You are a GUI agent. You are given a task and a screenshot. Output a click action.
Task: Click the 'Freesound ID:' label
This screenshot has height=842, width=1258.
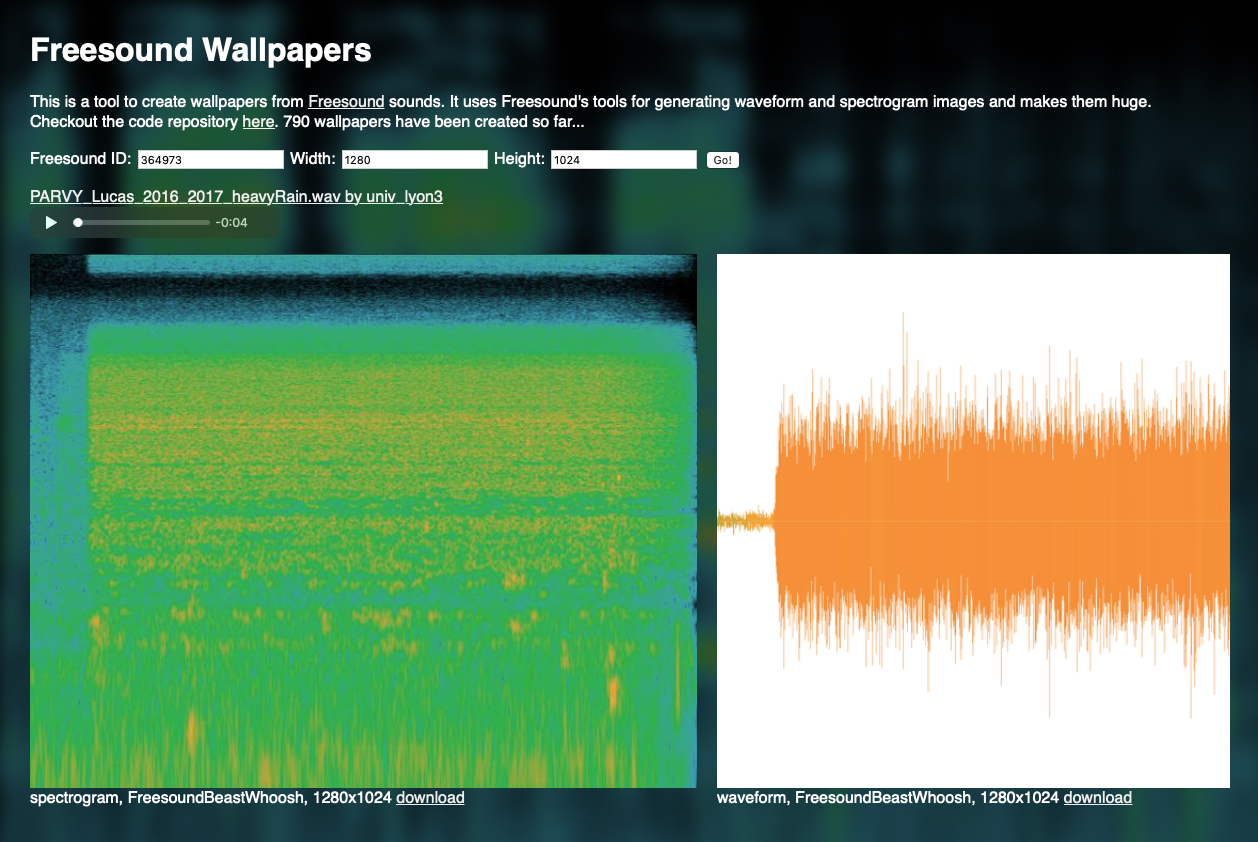click(x=81, y=159)
